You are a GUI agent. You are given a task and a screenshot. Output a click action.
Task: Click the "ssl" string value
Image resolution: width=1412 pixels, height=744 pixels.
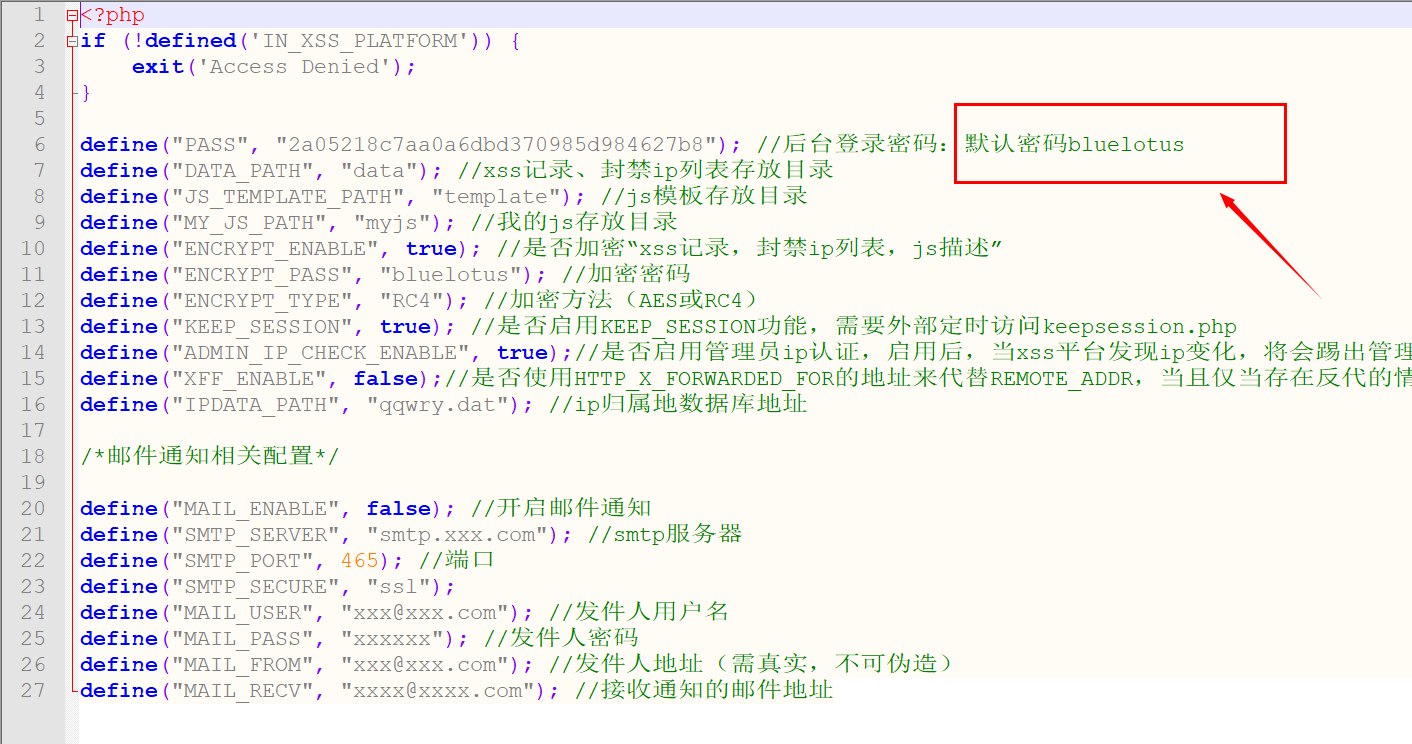399,587
